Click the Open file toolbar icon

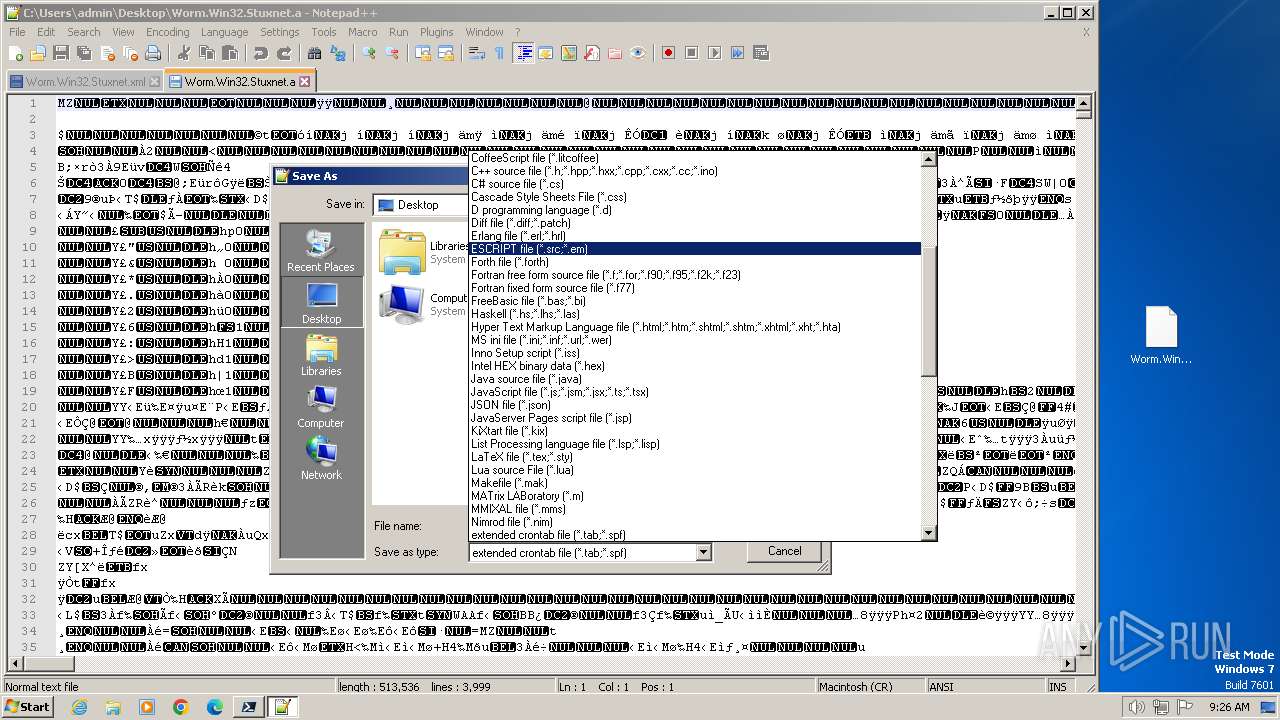click(38, 53)
